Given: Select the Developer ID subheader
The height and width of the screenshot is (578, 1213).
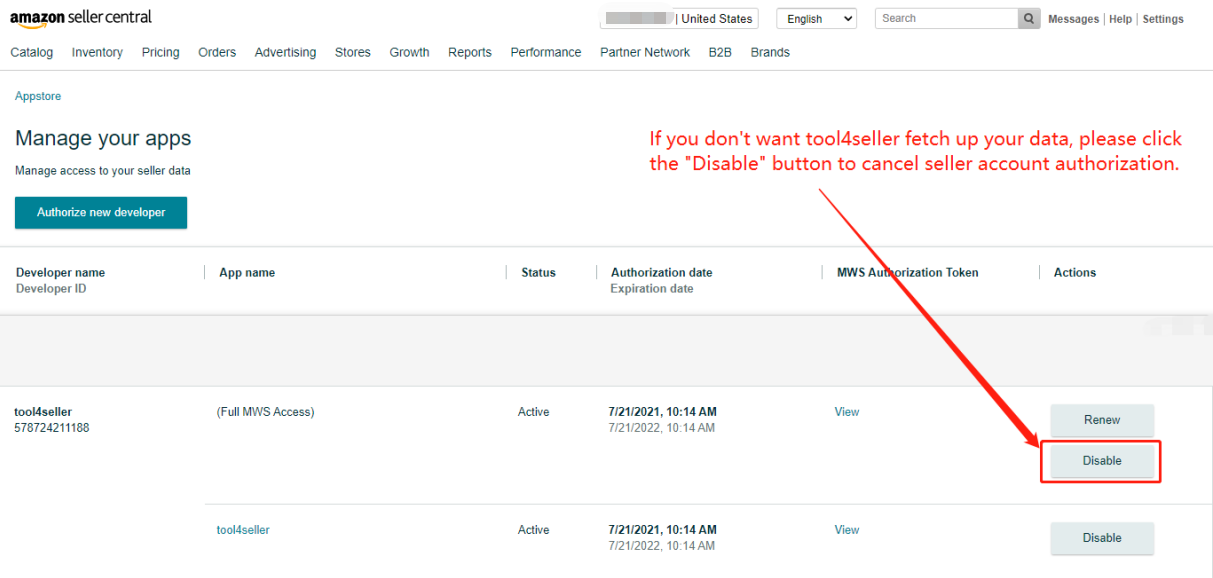Looking at the screenshot, I should 51,288.
